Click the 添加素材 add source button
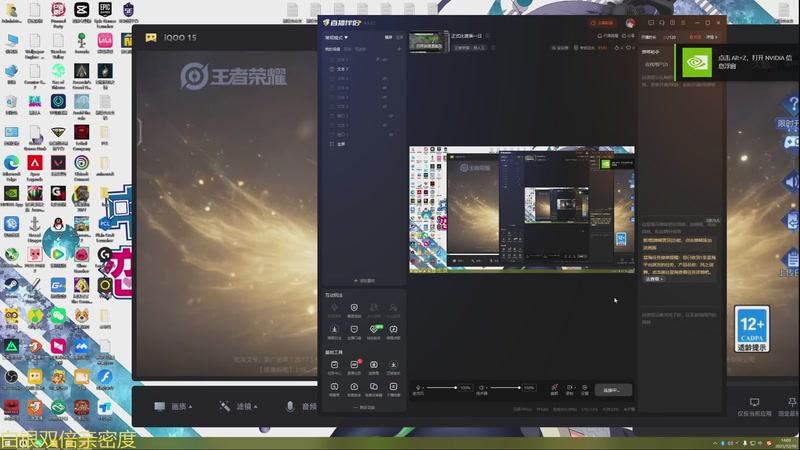Viewport: 800px width, 450px height. (364, 281)
